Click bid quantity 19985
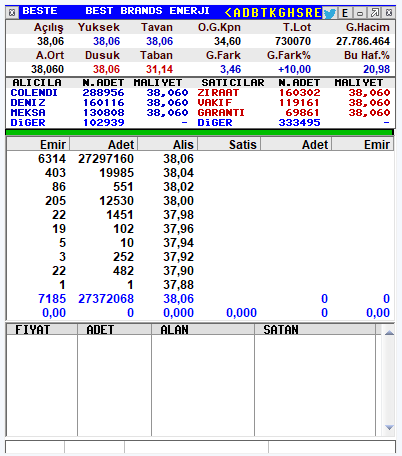Viewport: 402px width, 456px height. point(117,173)
